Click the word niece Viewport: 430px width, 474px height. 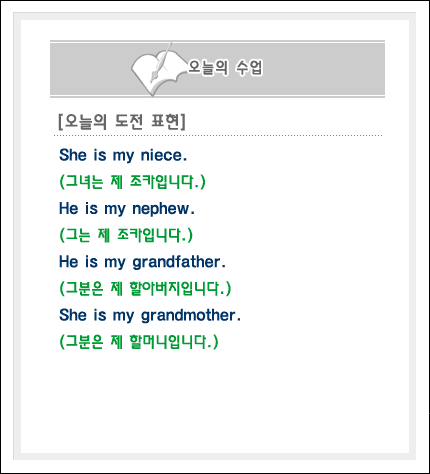click(162, 155)
